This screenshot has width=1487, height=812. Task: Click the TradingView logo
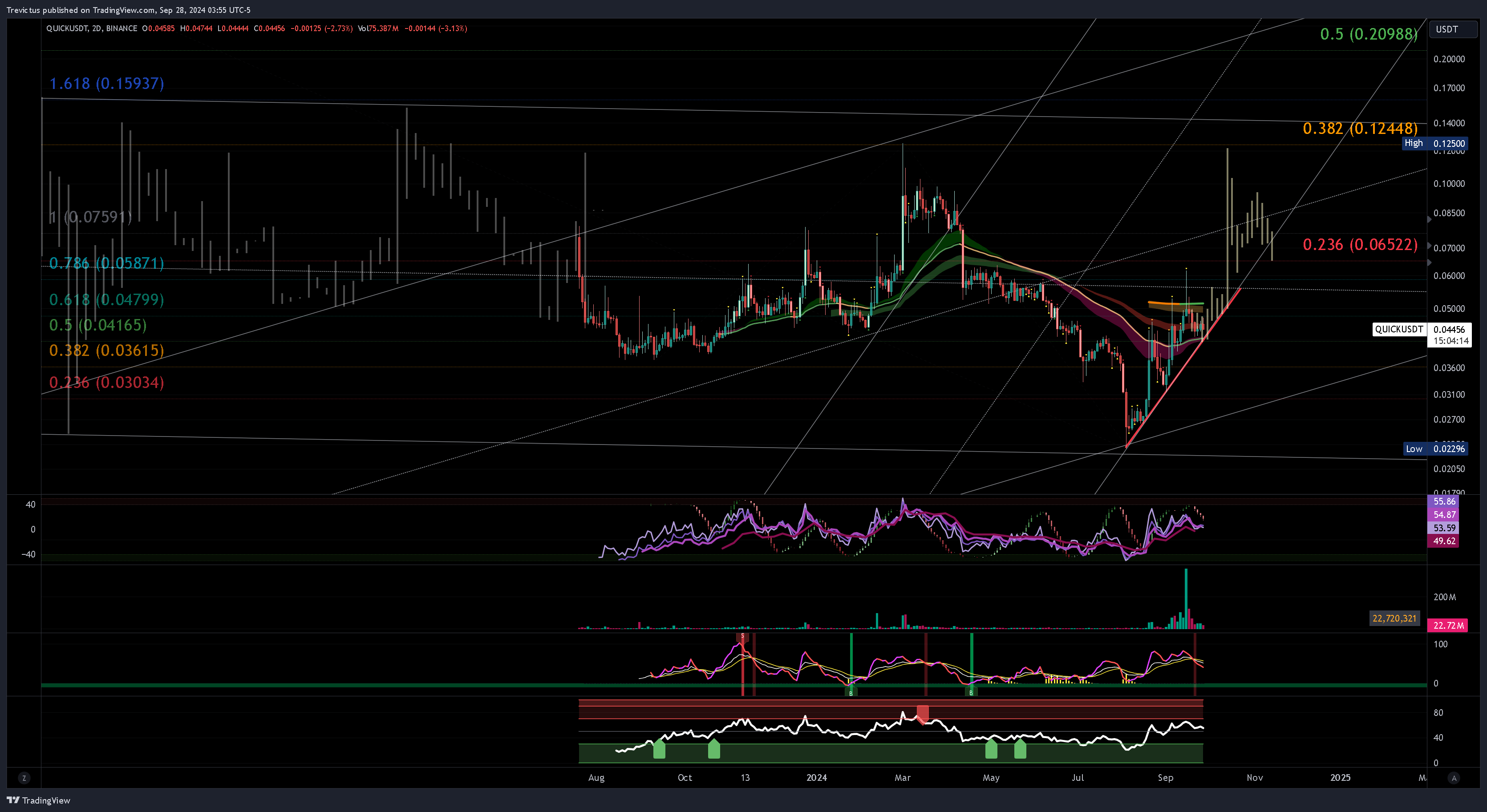[38, 800]
